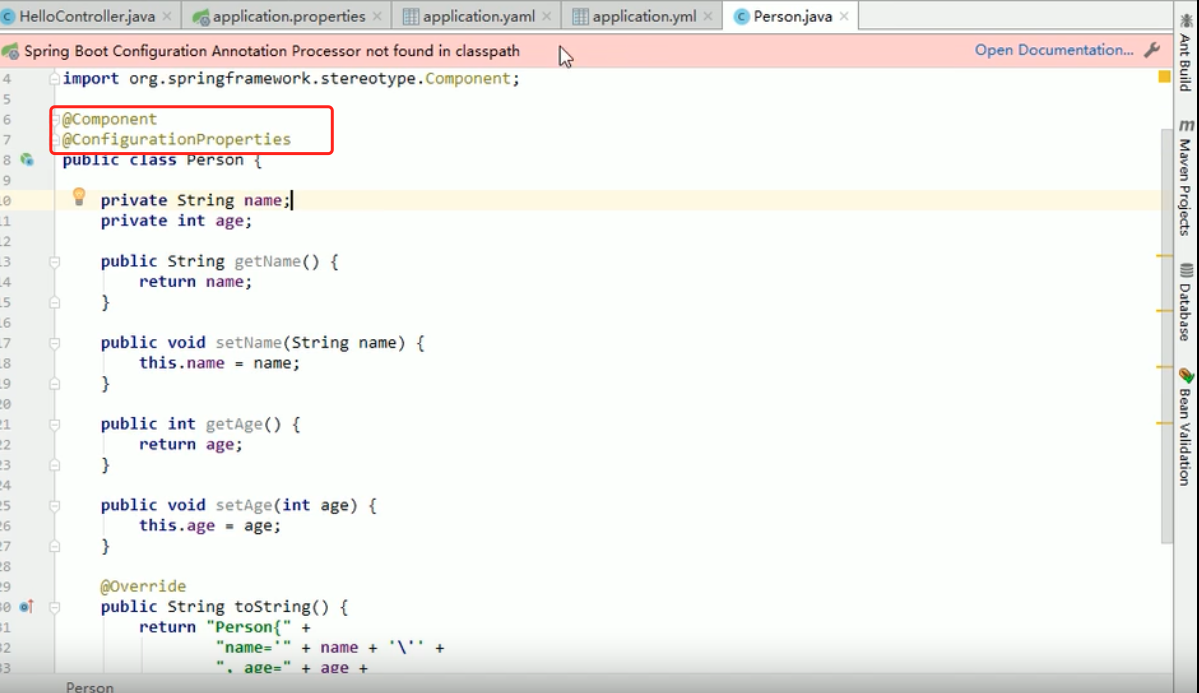Click the @ConfigurationProperties annotation
The height and width of the screenshot is (693, 1199).
(177, 139)
